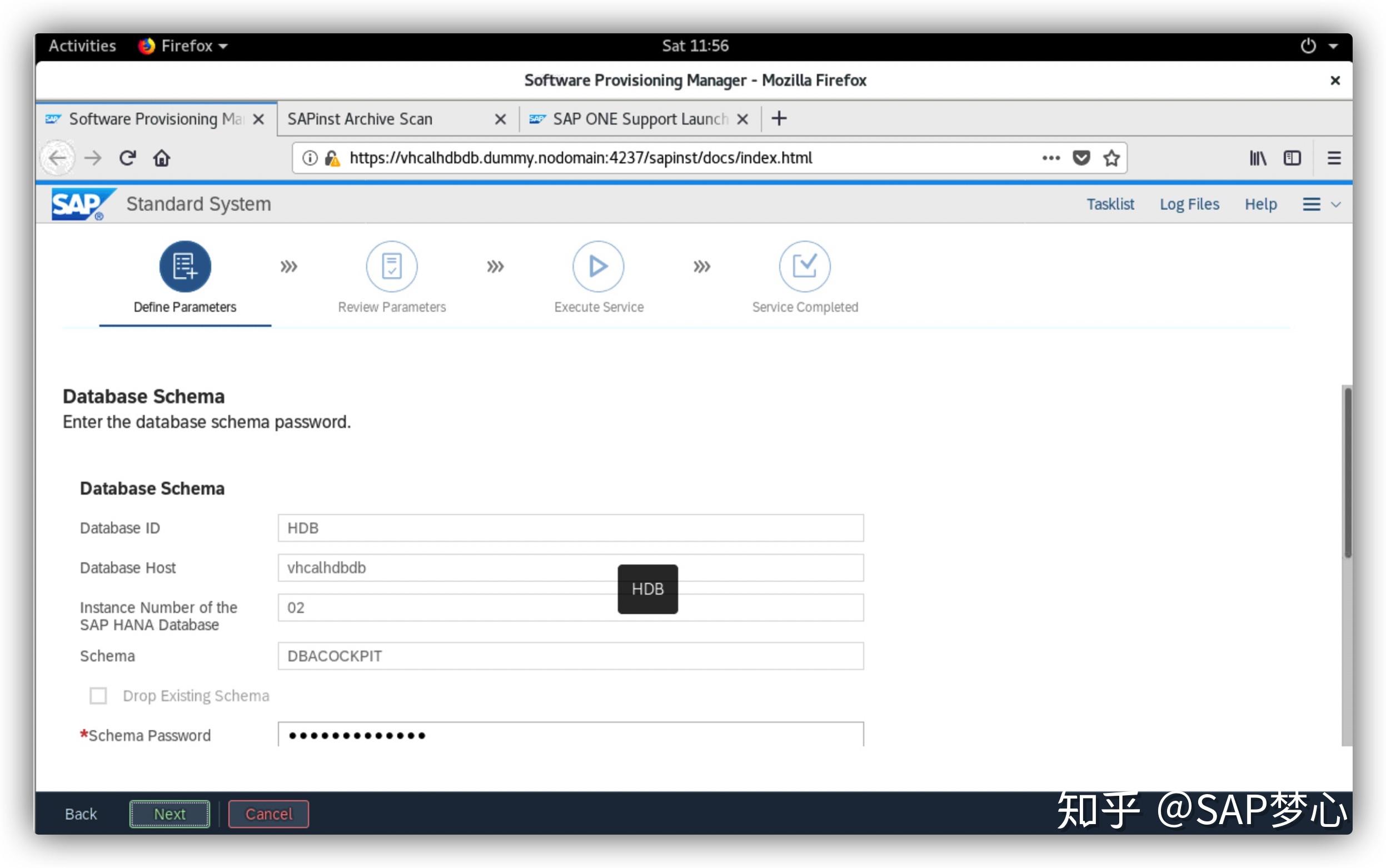Click the Database Host input field
Image resolution: width=1386 pixels, height=868 pixels.
click(568, 568)
